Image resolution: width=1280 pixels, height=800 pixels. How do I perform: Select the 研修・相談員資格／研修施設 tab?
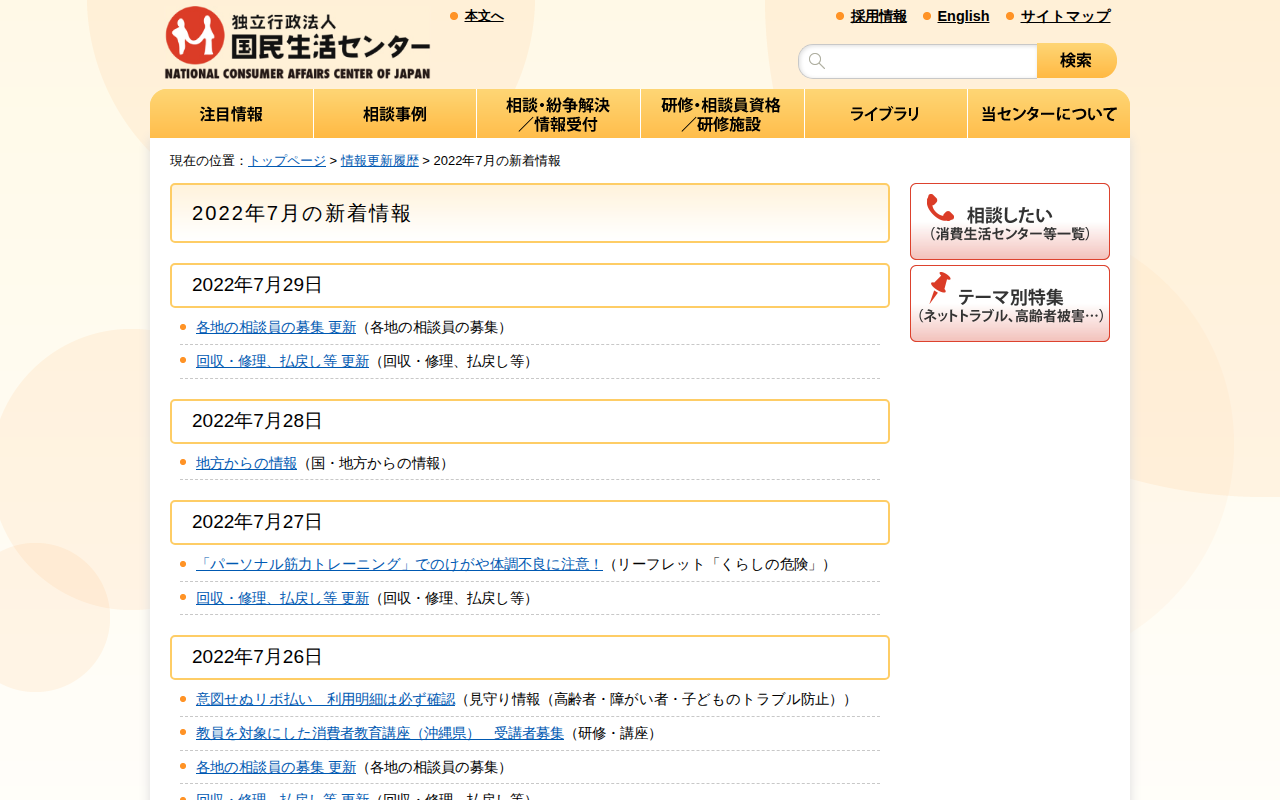pos(722,113)
